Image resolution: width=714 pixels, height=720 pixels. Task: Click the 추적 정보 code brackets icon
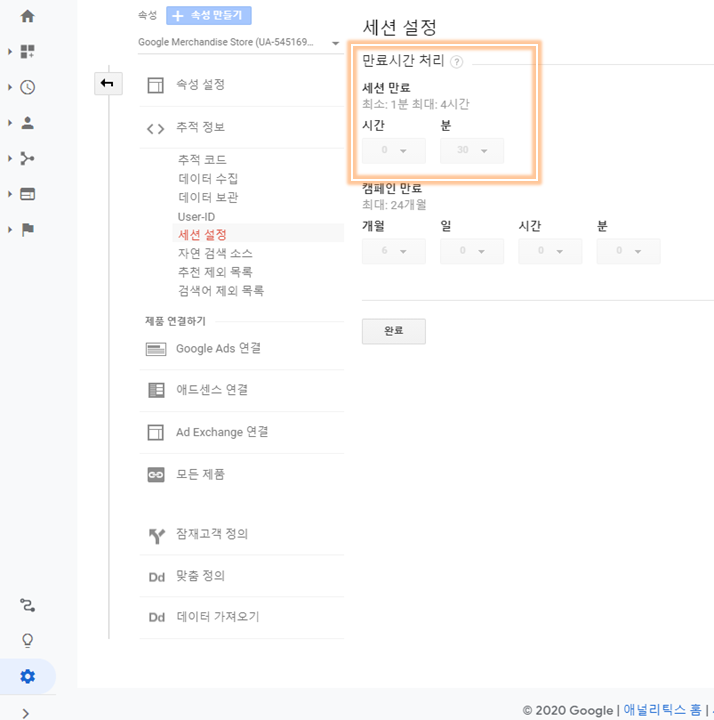pyautogui.click(x=156, y=129)
